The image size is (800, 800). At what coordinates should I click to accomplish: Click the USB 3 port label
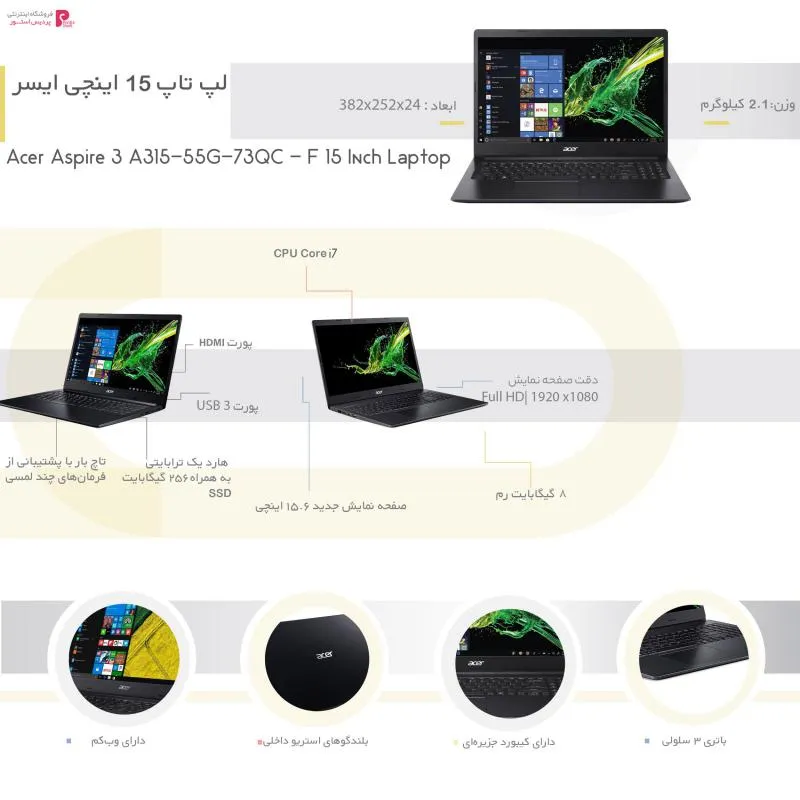(228, 406)
